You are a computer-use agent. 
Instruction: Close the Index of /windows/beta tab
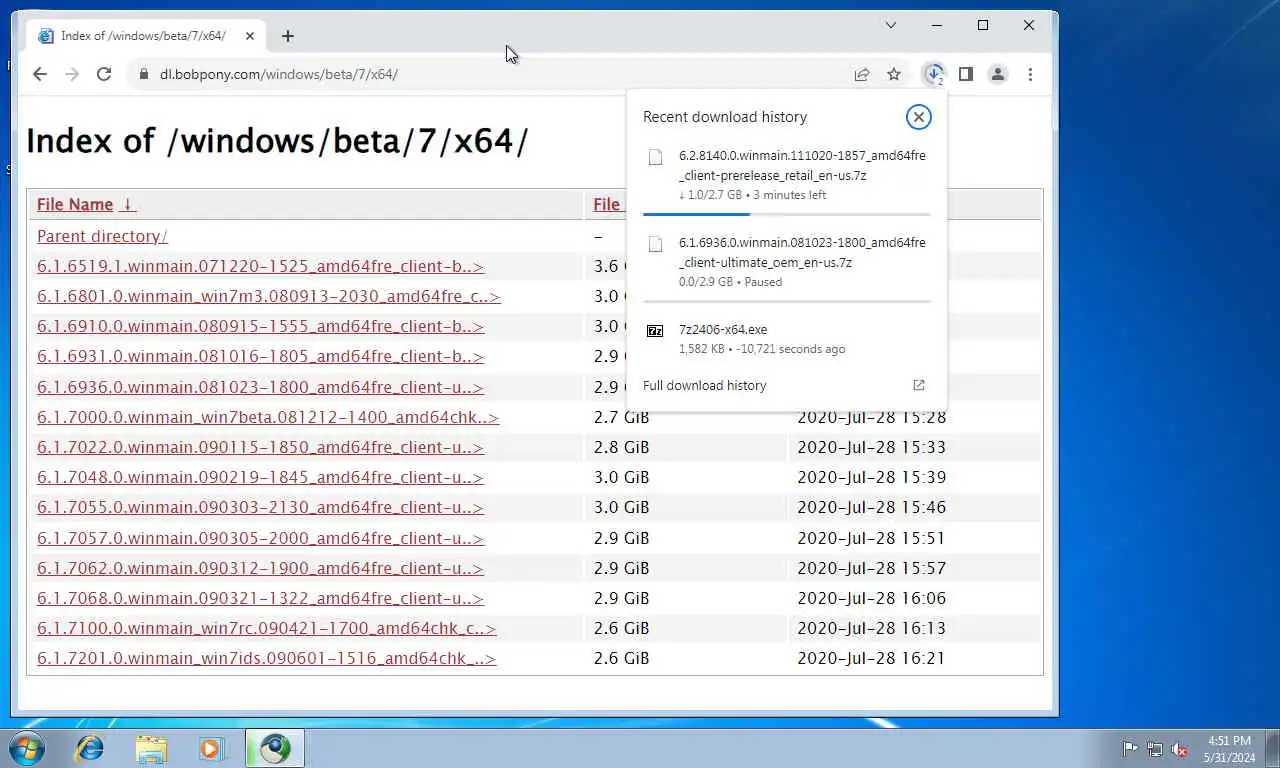(x=250, y=36)
